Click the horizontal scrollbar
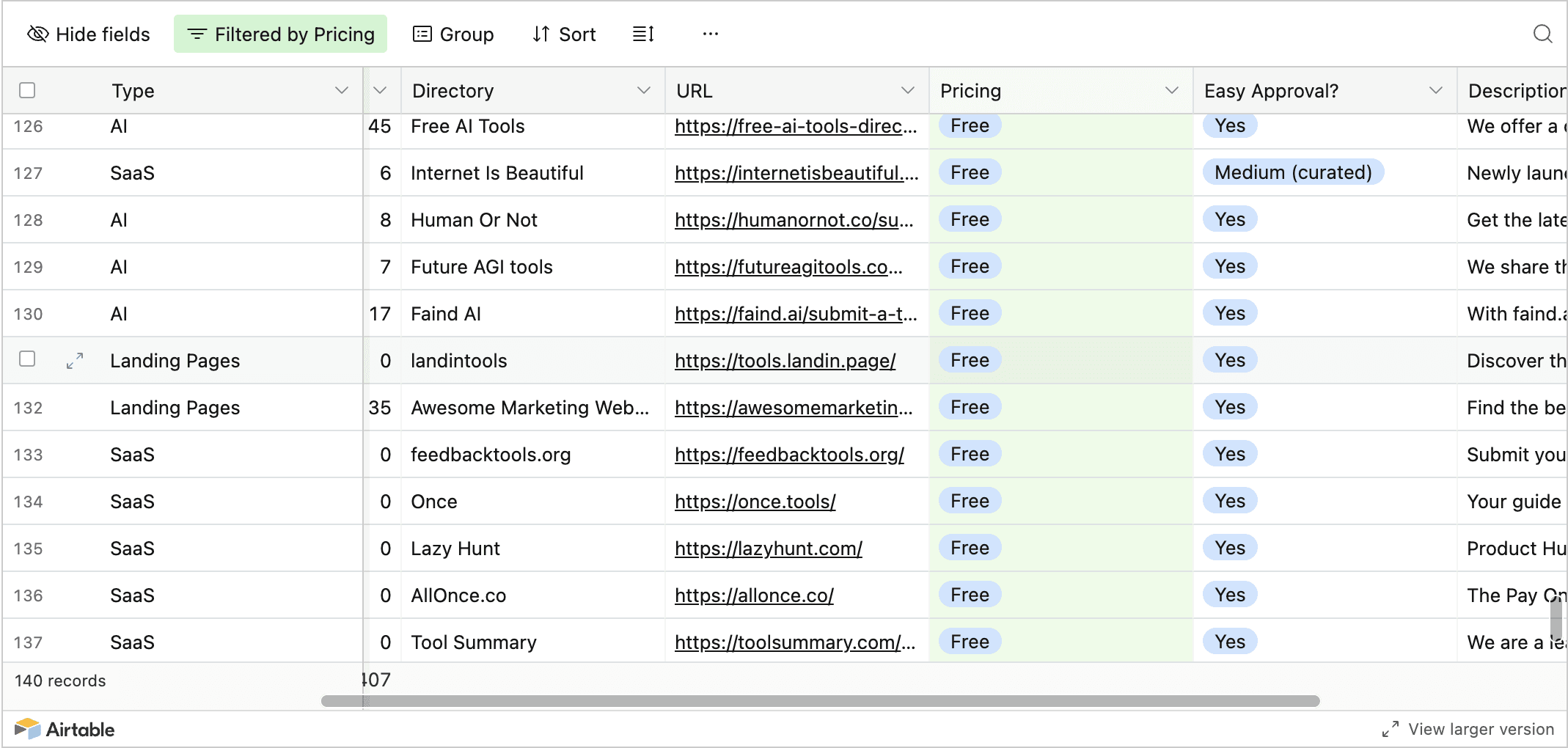The height and width of the screenshot is (748, 1568). coord(820,701)
